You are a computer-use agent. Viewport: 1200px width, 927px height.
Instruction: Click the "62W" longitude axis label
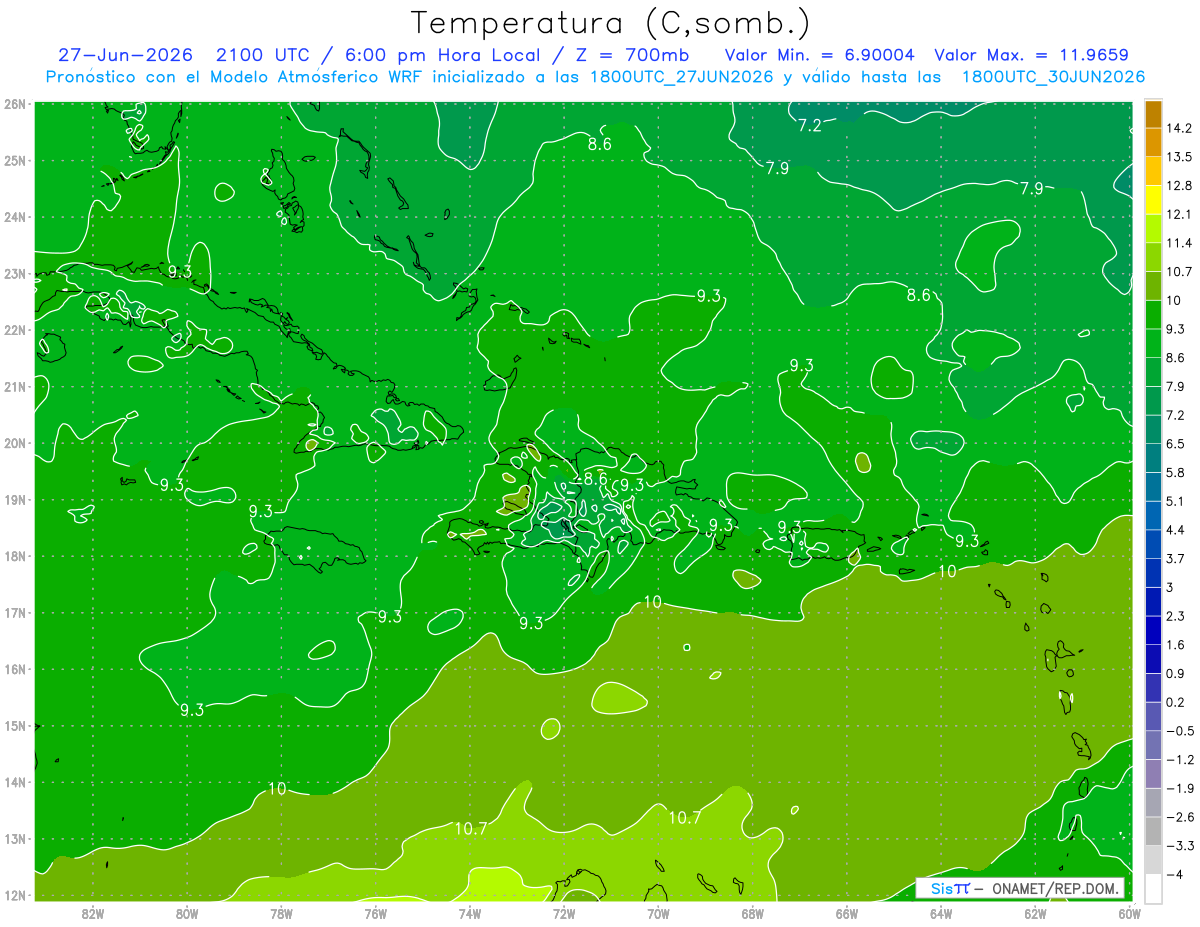coord(1035,913)
